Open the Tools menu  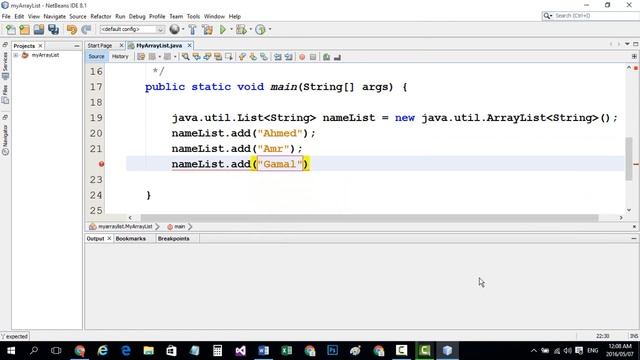pos(193,16)
